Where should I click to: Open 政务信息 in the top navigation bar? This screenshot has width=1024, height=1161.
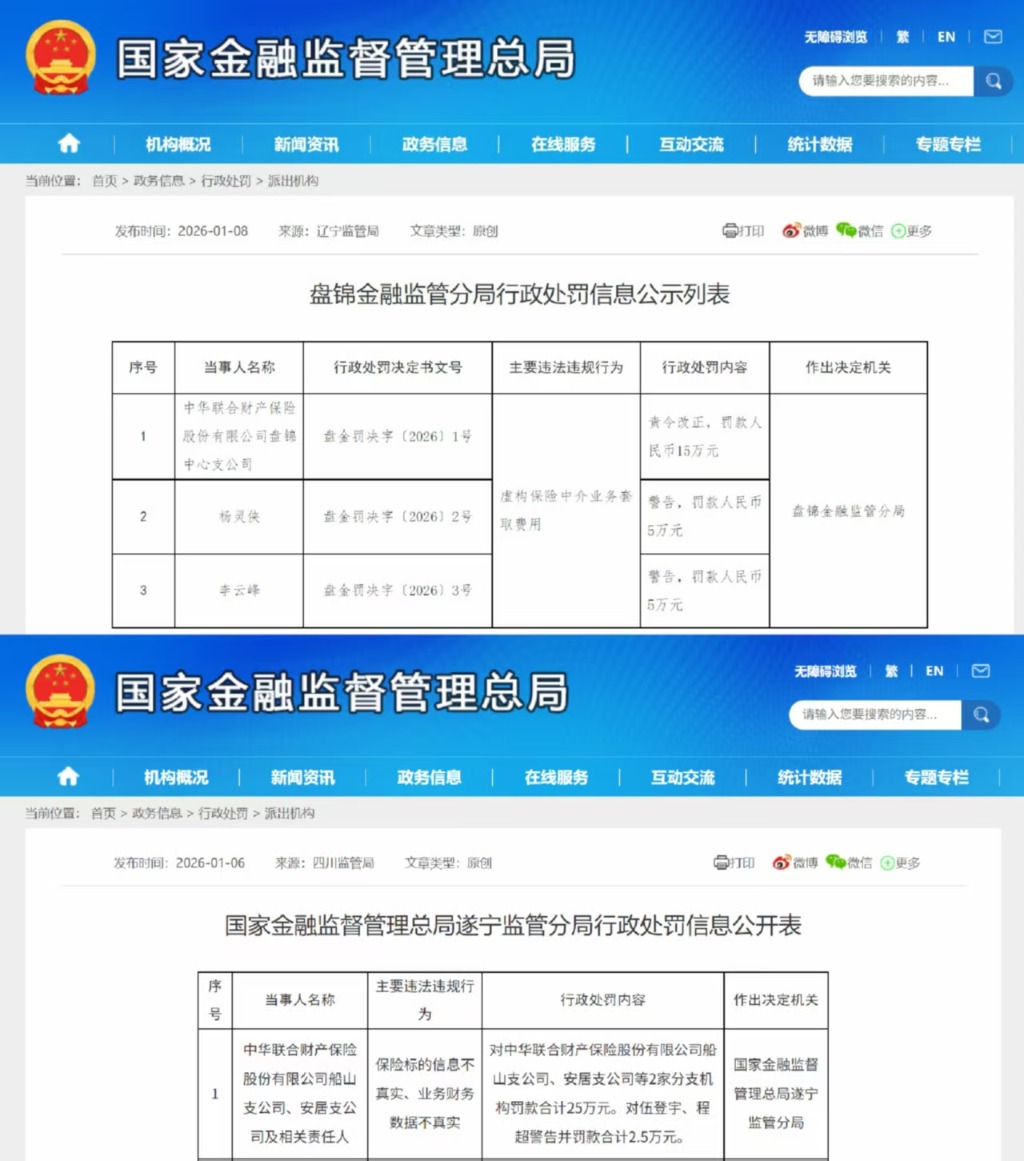coord(435,144)
